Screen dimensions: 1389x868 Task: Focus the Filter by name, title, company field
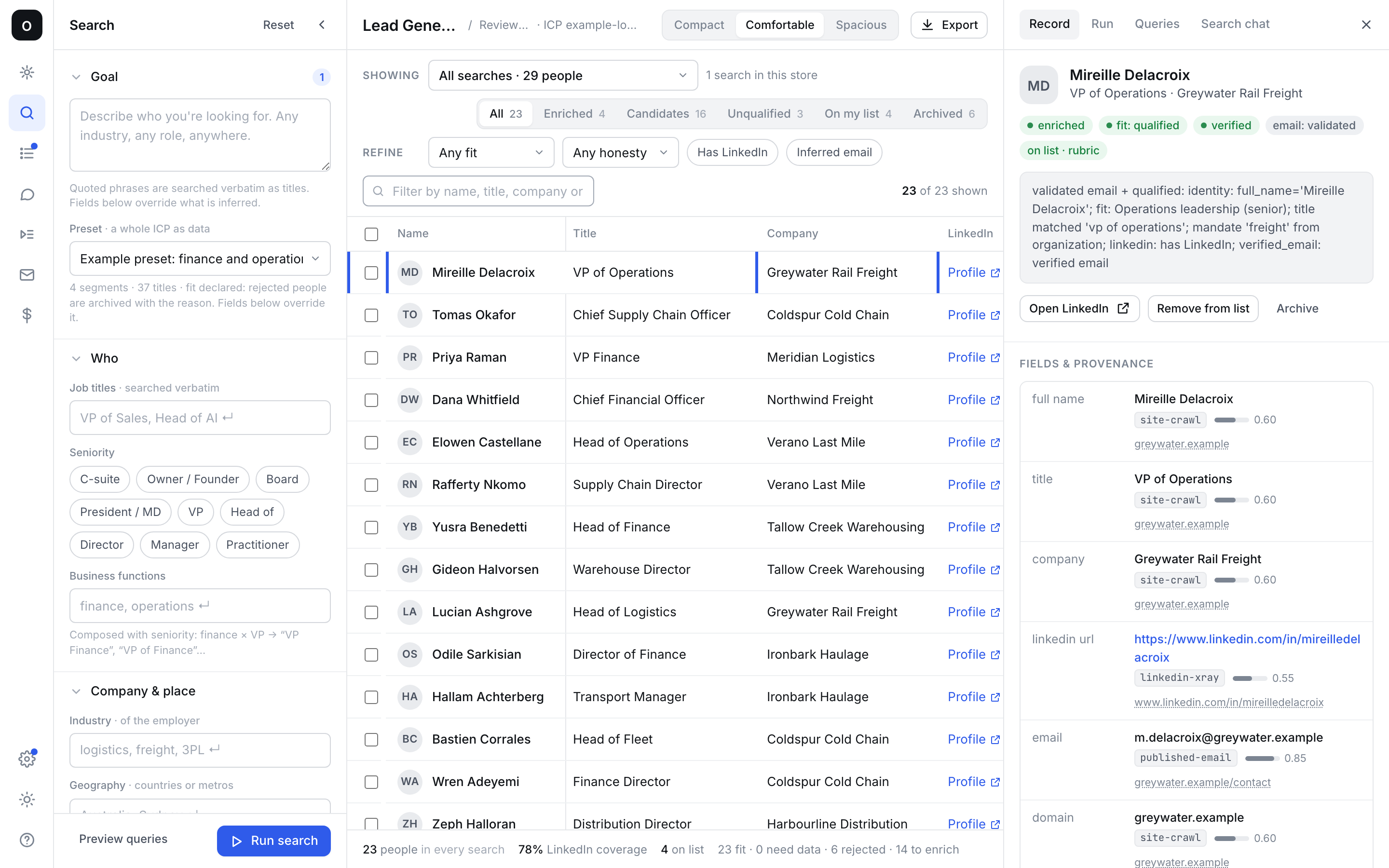pos(478,191)
